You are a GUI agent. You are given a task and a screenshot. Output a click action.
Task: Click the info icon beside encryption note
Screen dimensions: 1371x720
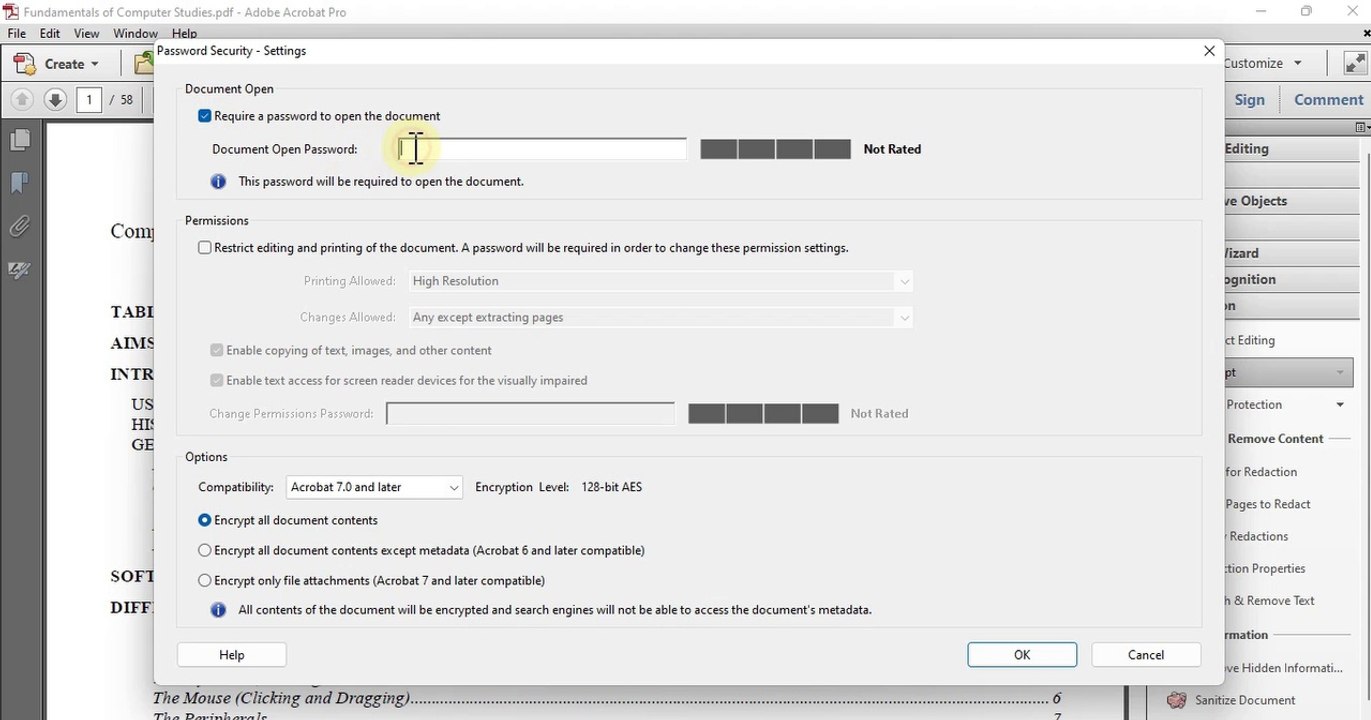(x=218, y=609)
